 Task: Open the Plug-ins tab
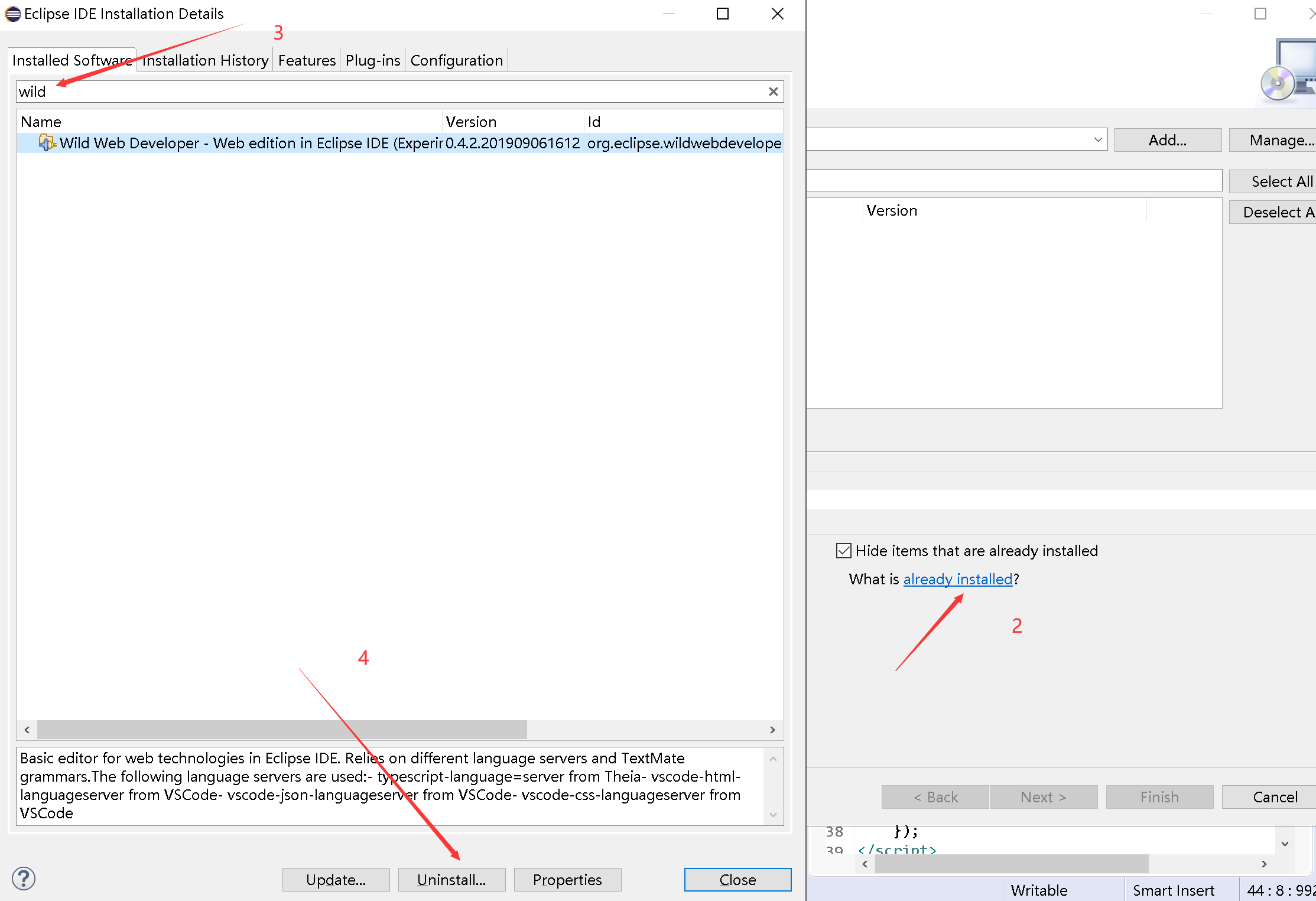point(373,60)
